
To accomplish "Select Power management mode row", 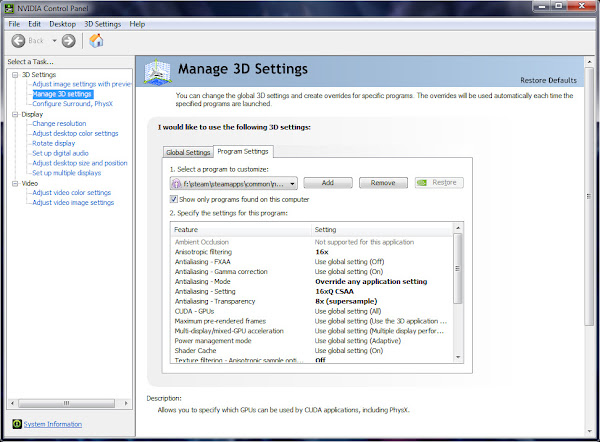I will 312,341.
